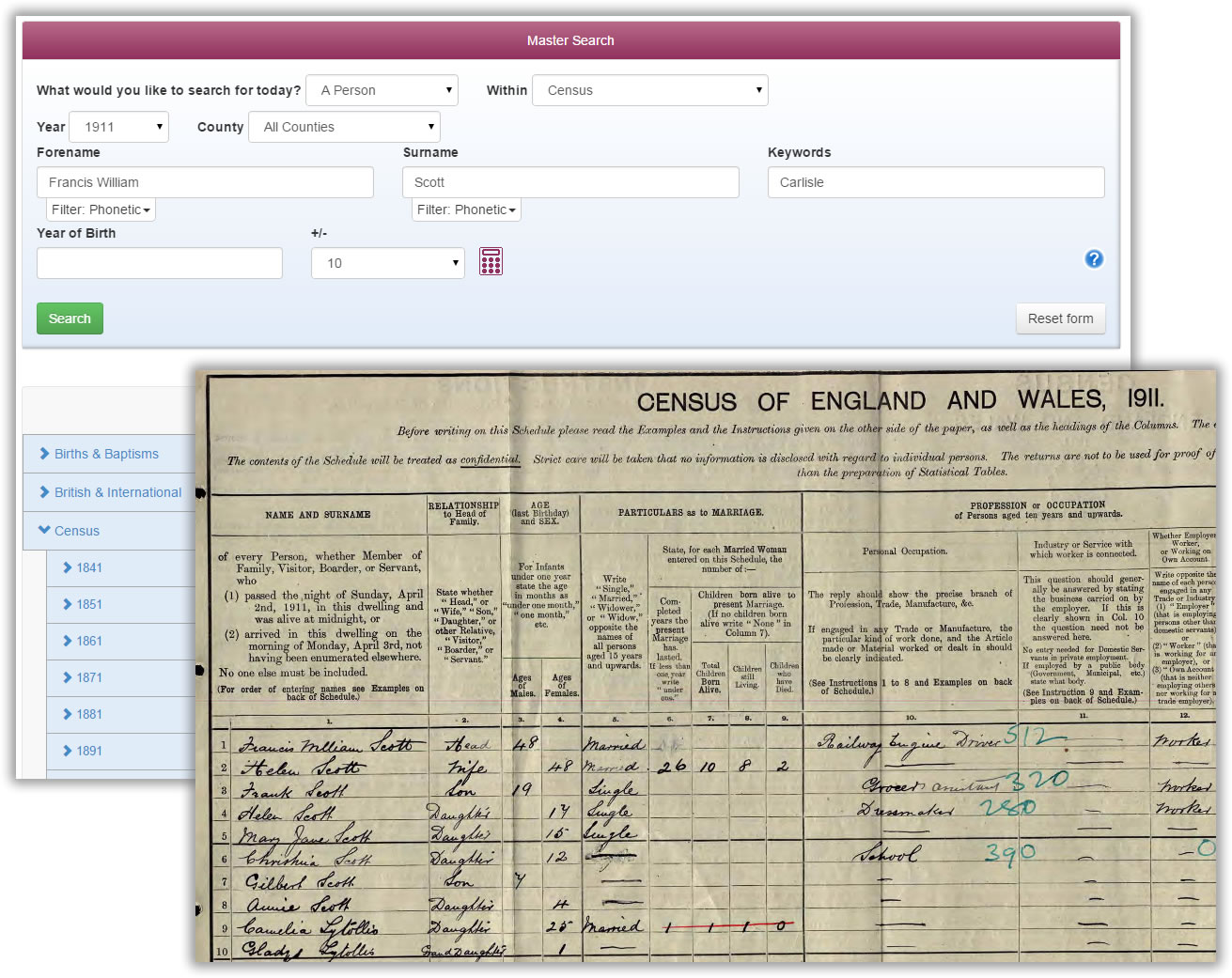Select the 1851 census year item
Image resolution: width=1232 pixels, height=978 pixels.
tap(89, 604)
